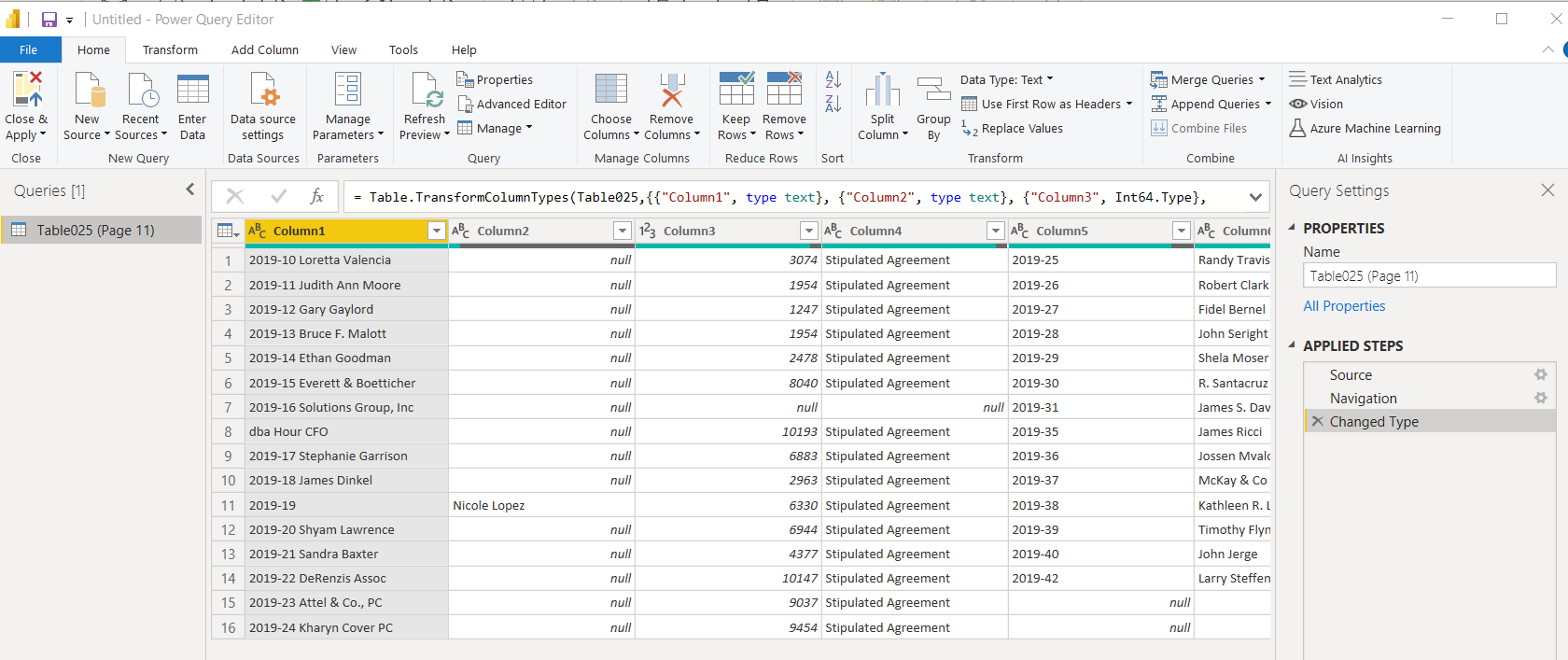
Task: Open table options icon at grid corner
Action: pos(228,231)
